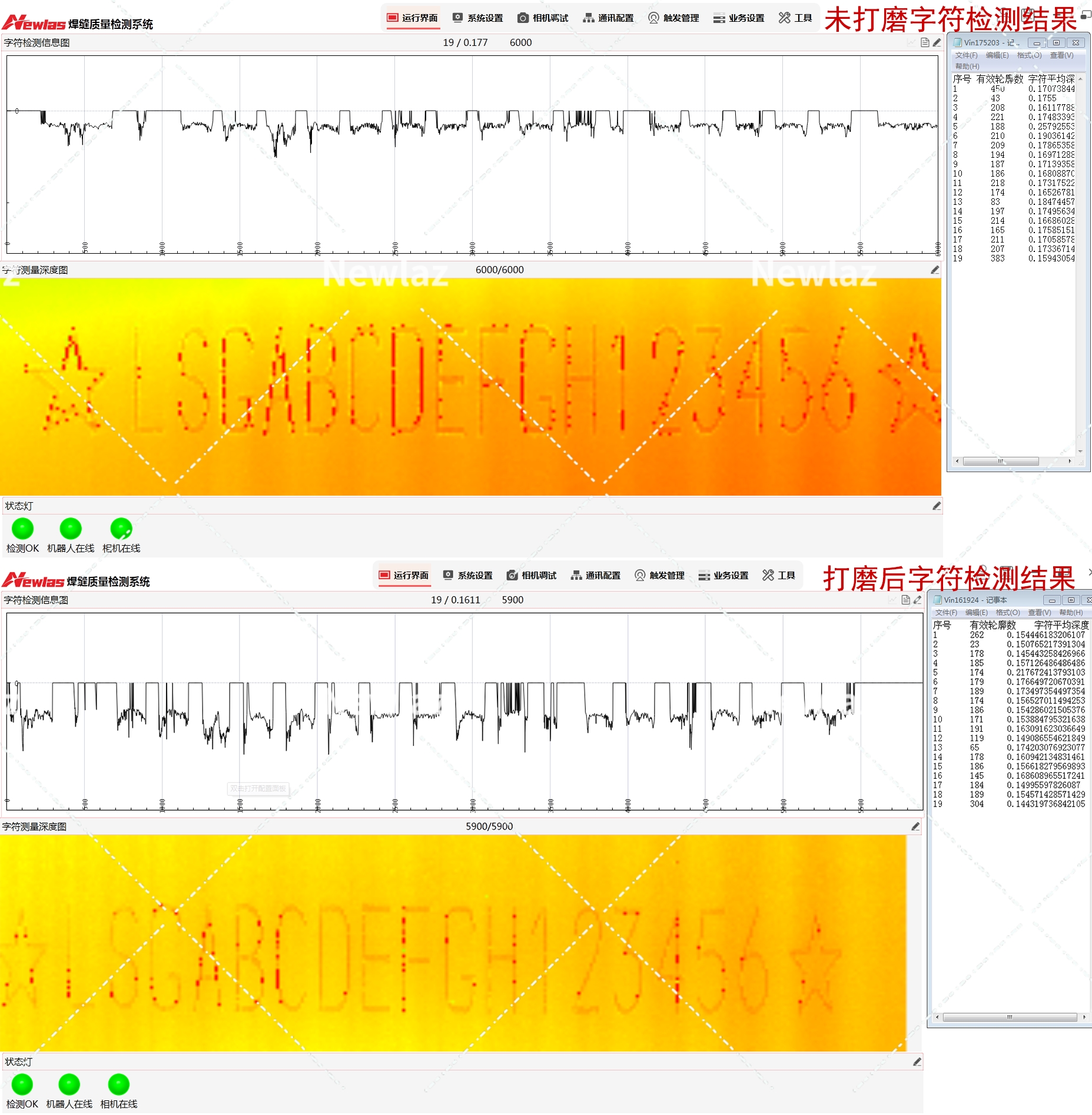This screenshot has height=1115, width=1092.
Task: Click pencil edit icon beside 19 / 0.177 header
Action: (x=937, y=42)
